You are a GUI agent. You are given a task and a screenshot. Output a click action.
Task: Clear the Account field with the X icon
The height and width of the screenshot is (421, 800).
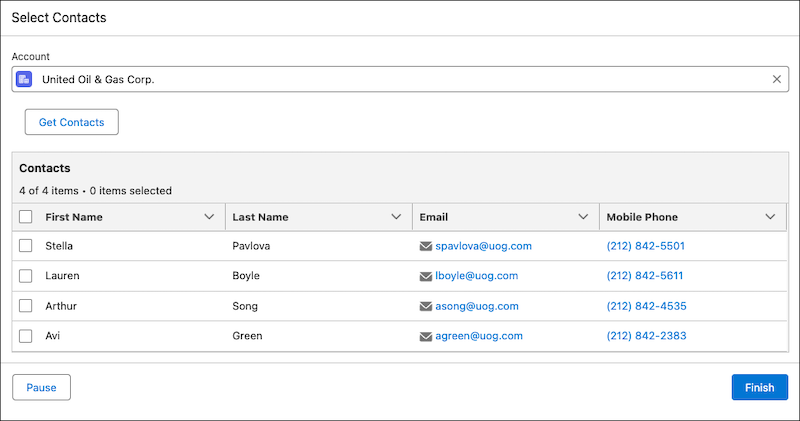[777, 79]
